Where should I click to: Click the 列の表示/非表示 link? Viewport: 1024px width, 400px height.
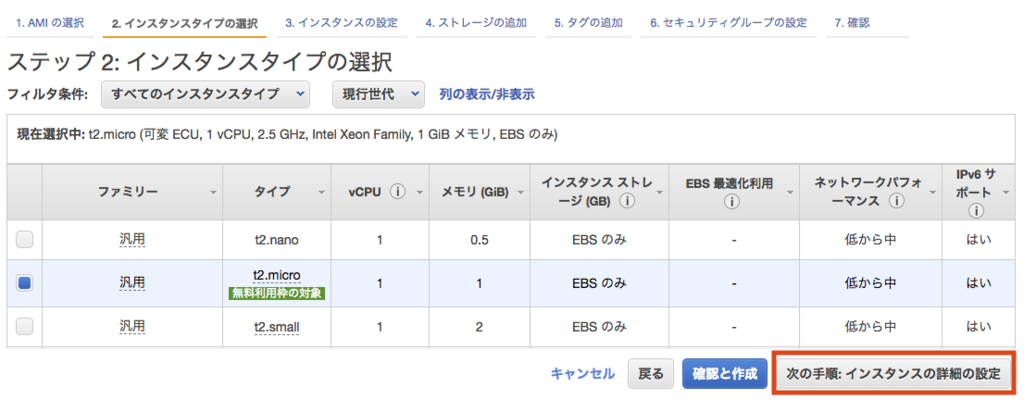point(487,94)
